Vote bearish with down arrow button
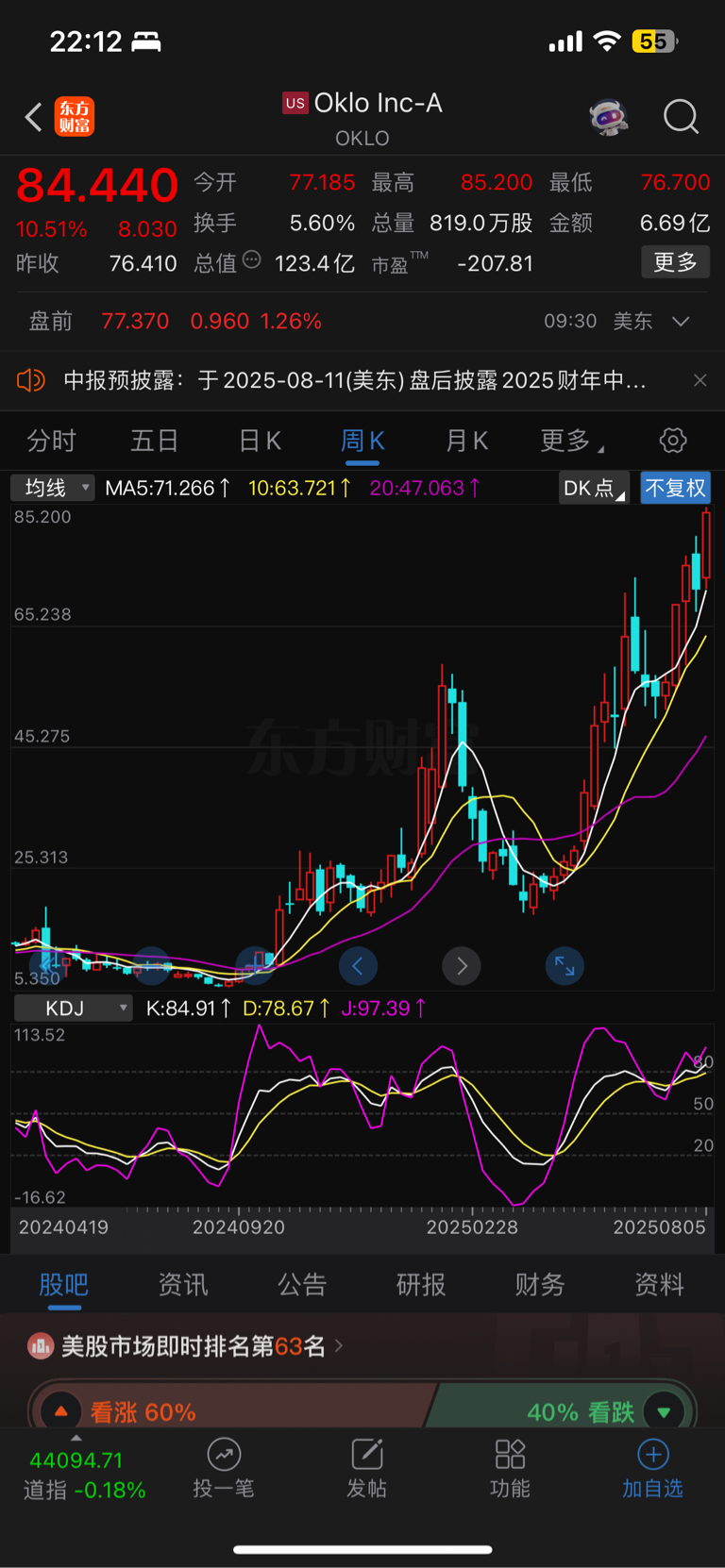 point(664,1411)
